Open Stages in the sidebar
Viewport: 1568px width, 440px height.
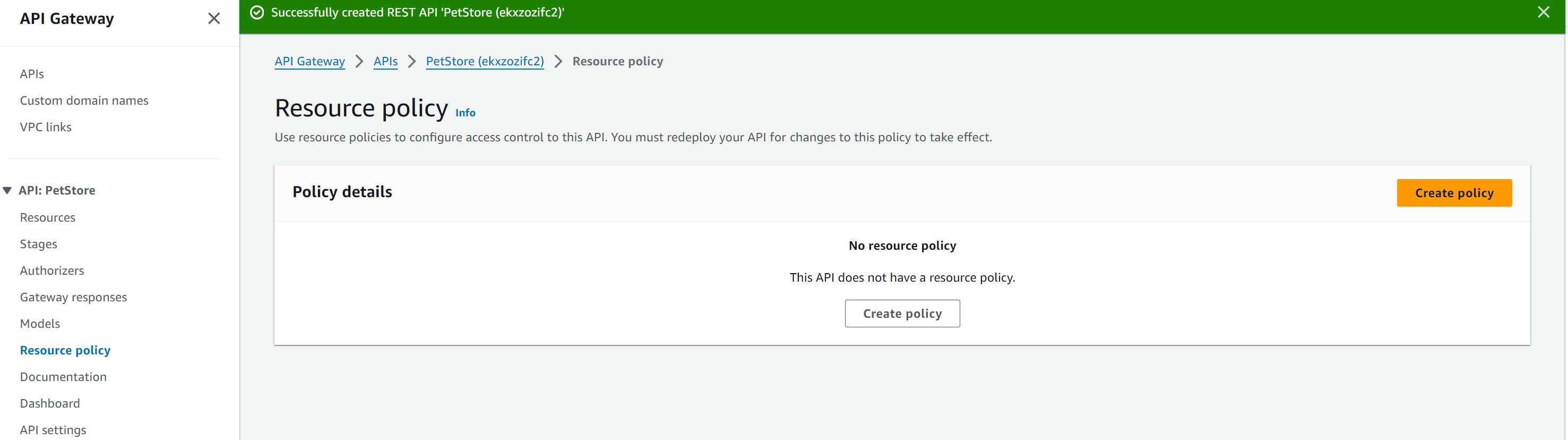click(38, 244)
